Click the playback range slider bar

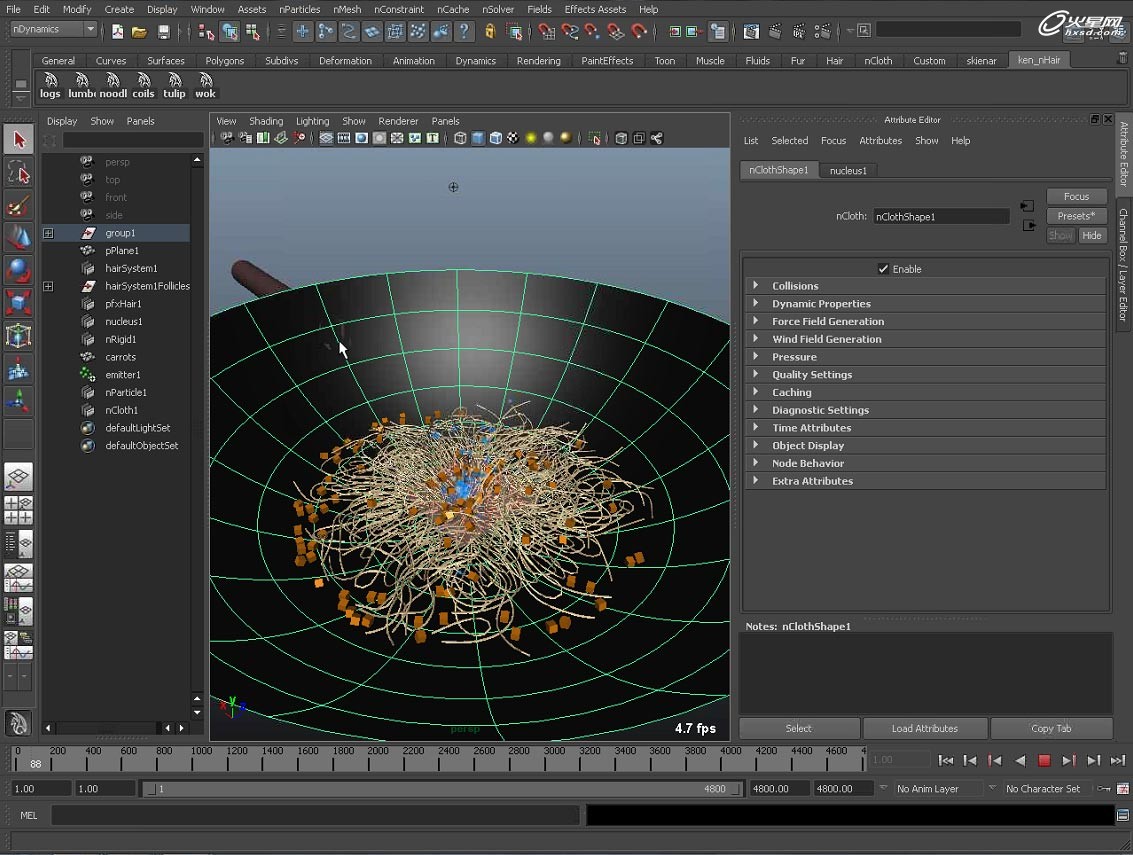click(443, 789)
